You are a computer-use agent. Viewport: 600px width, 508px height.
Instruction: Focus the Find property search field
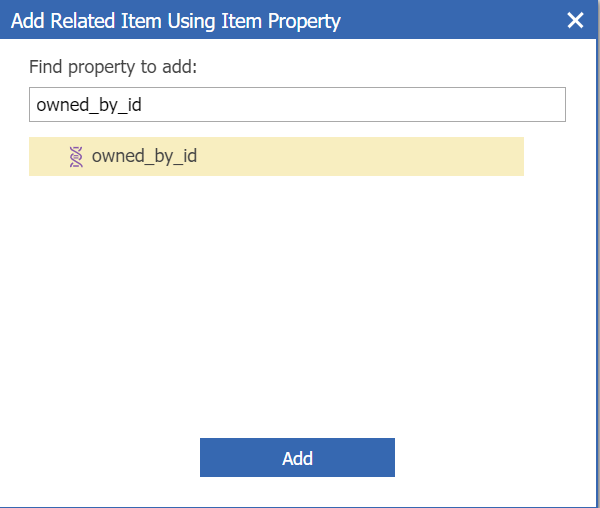(297, 105)
